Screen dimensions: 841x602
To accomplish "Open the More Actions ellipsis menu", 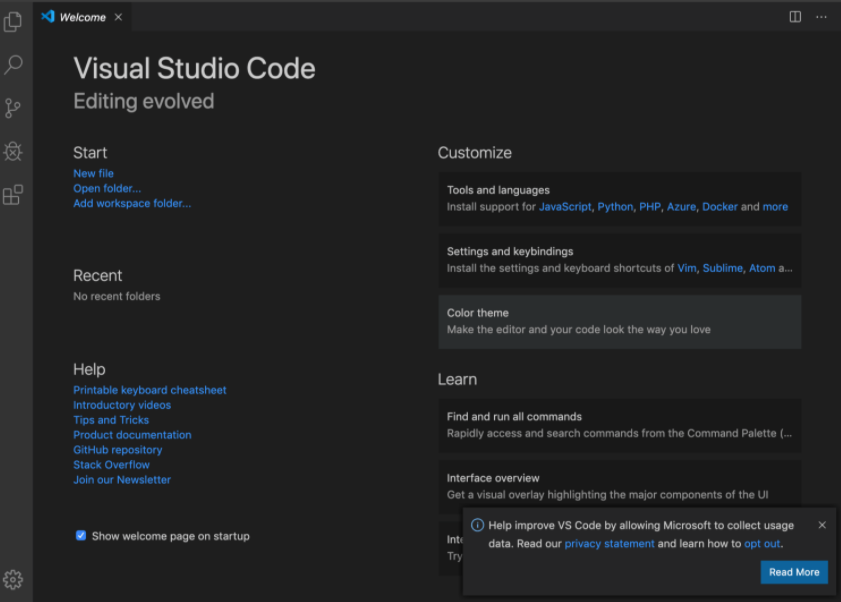I will pyautogui.click(x=821, y=17).
